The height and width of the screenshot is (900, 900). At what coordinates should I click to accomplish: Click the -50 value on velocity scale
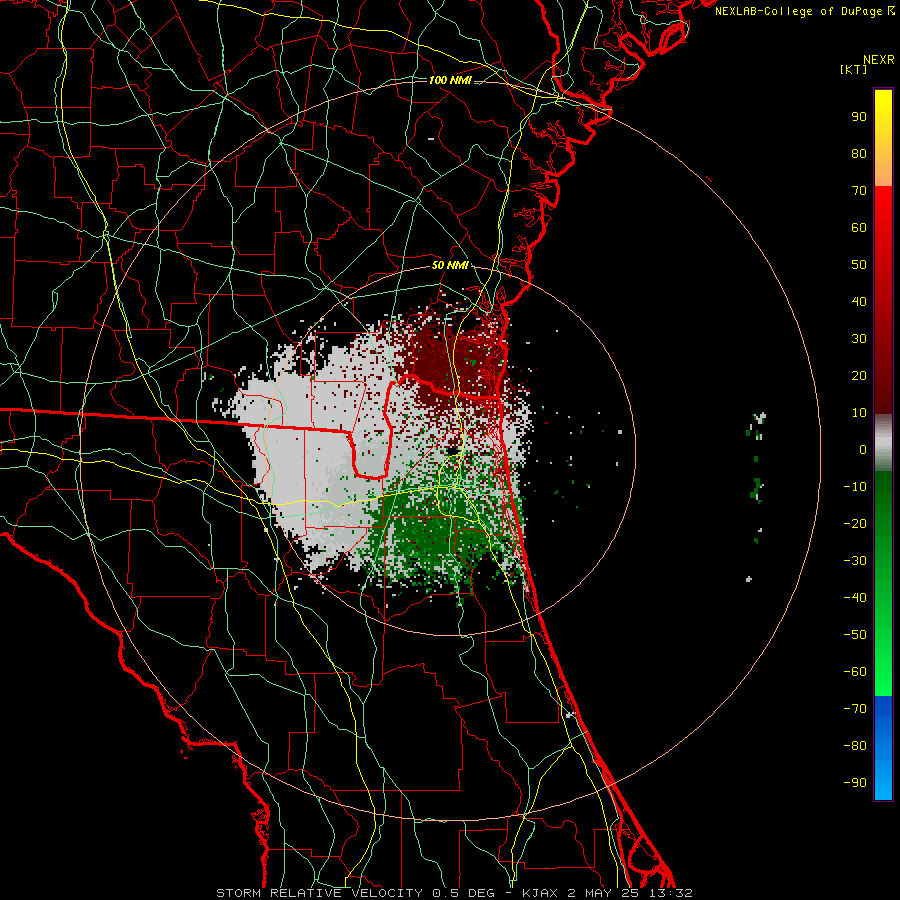[855, 635]
